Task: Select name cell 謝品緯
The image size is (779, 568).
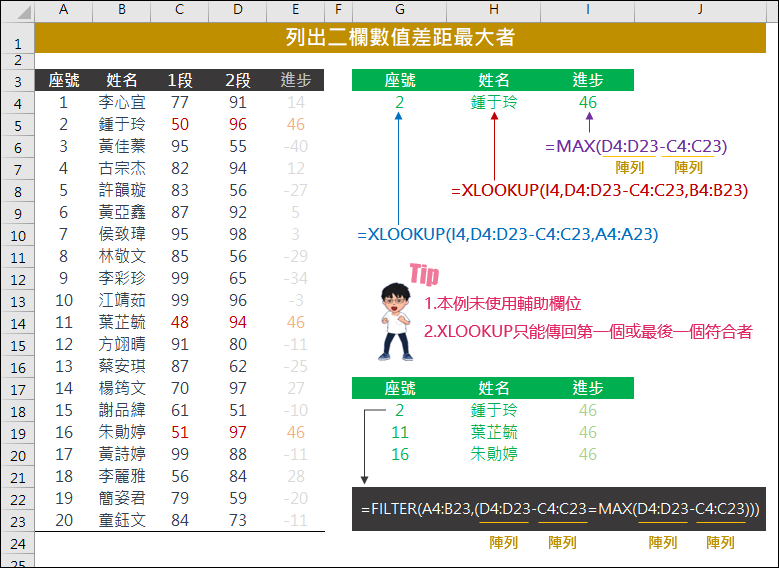Action: pos(122,410)
